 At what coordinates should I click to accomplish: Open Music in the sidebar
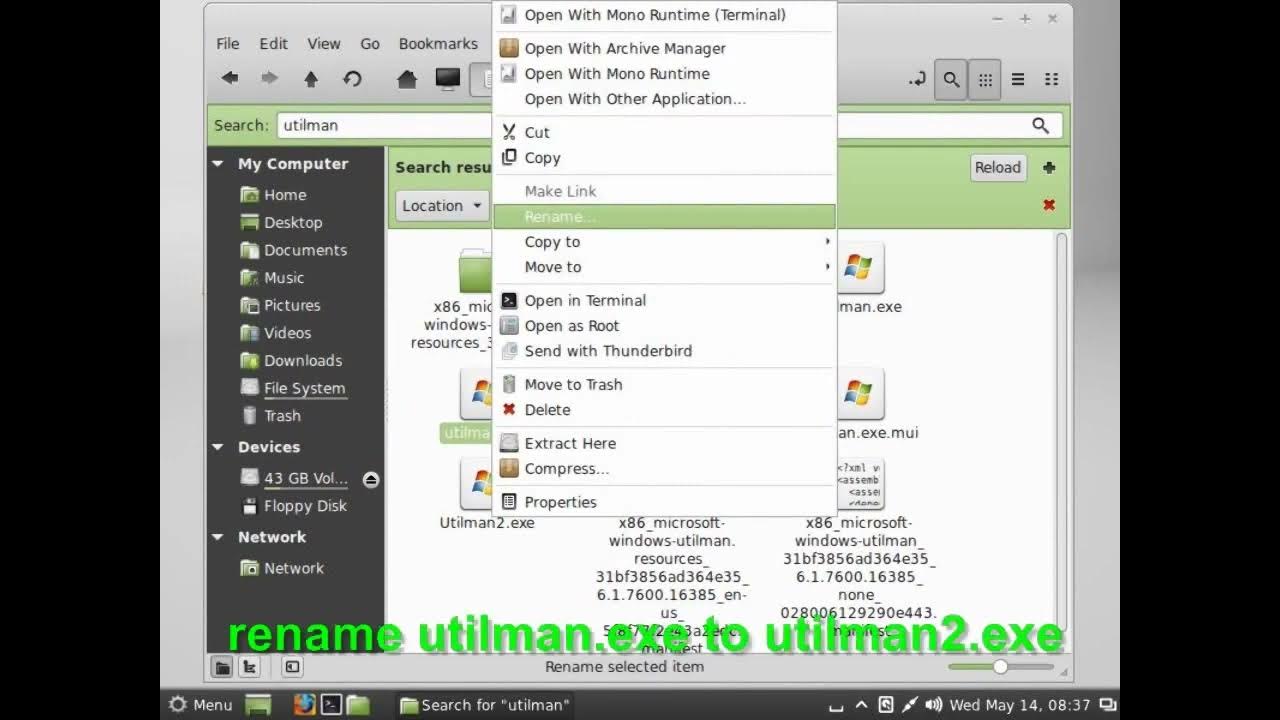pyautogui.click(x=284, y=278)
